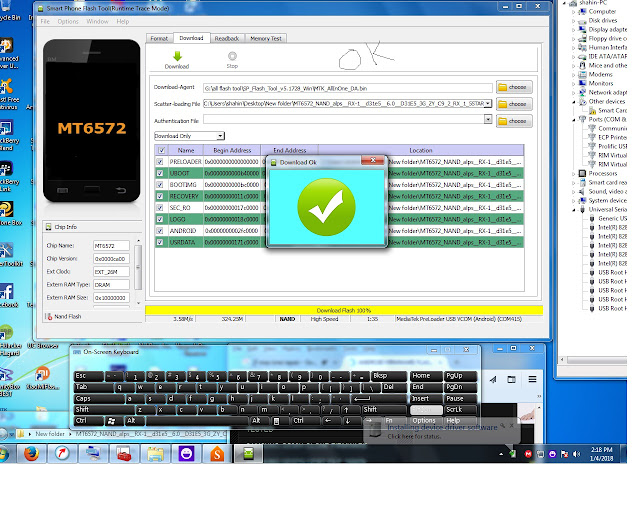Uncheck the SEC_RO partition checkbox

tap(160, 208)
